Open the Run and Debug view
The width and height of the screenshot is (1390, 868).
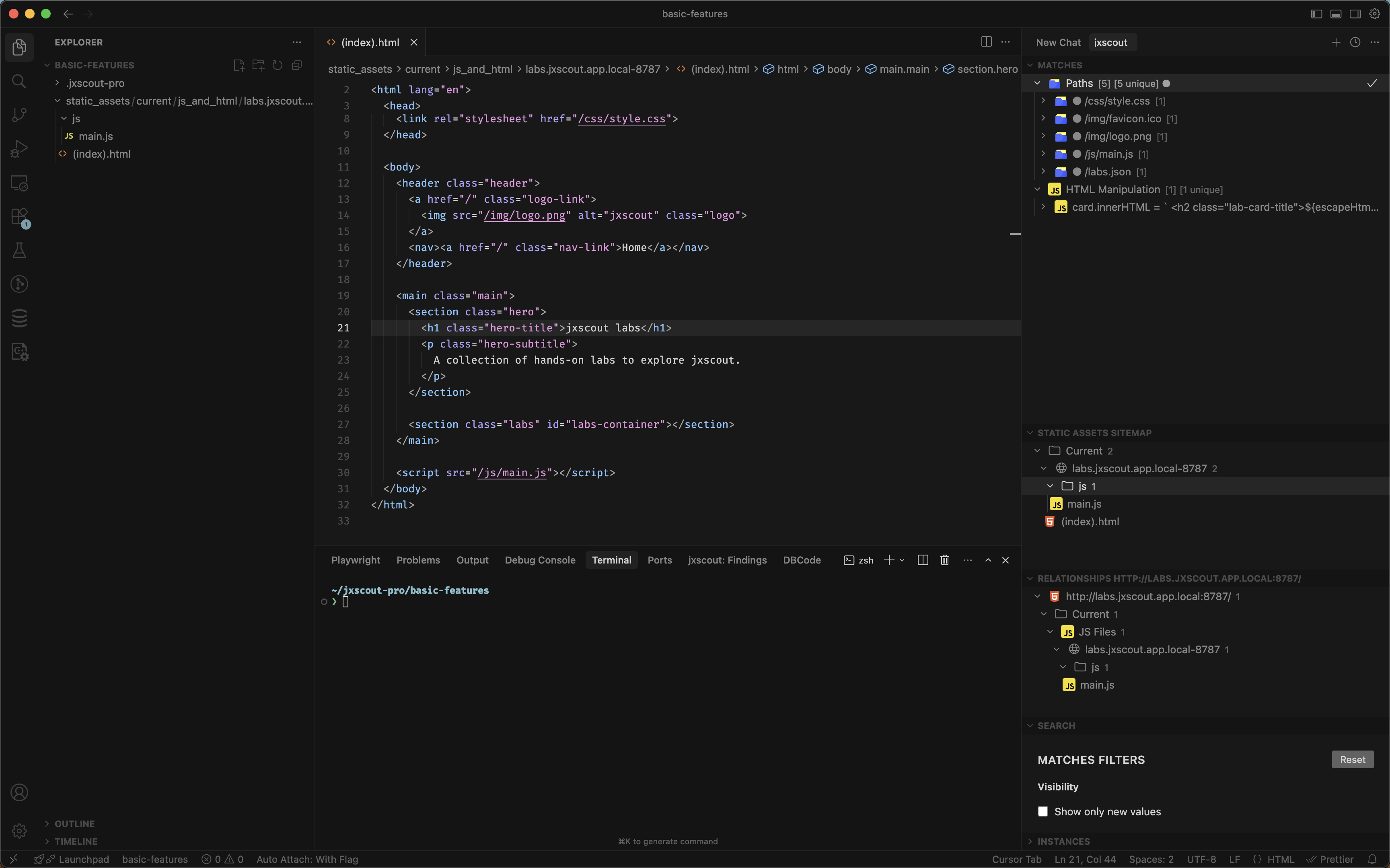tap(19, 149)
